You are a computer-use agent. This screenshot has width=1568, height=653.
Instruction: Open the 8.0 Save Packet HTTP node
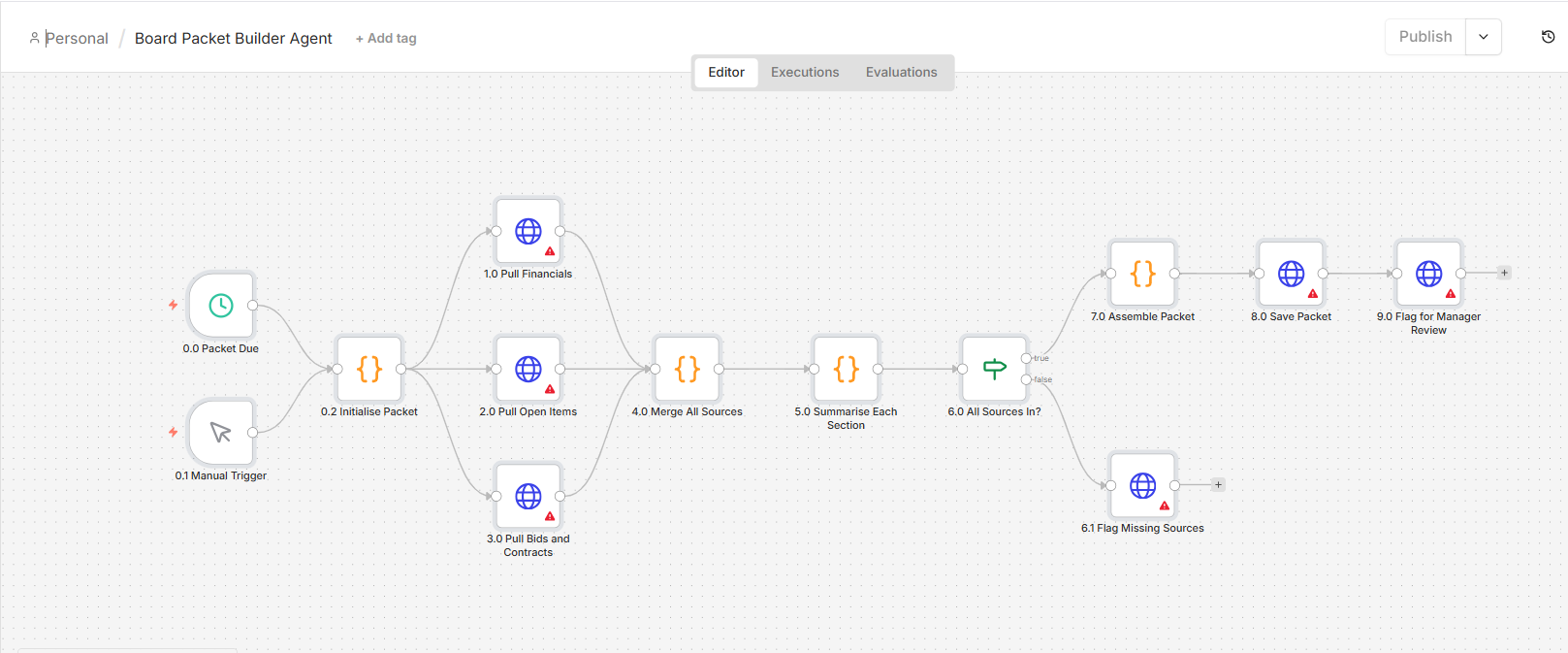[1292, 274]
